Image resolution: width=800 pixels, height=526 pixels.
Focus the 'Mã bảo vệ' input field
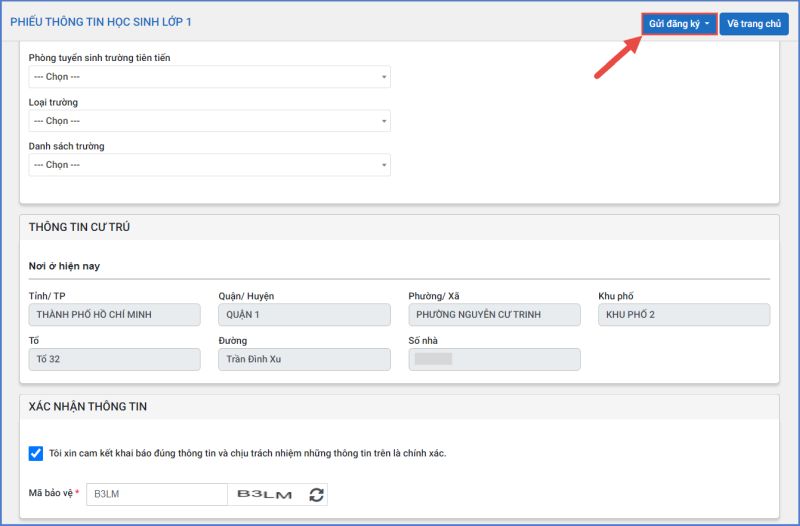coord(156,494)
